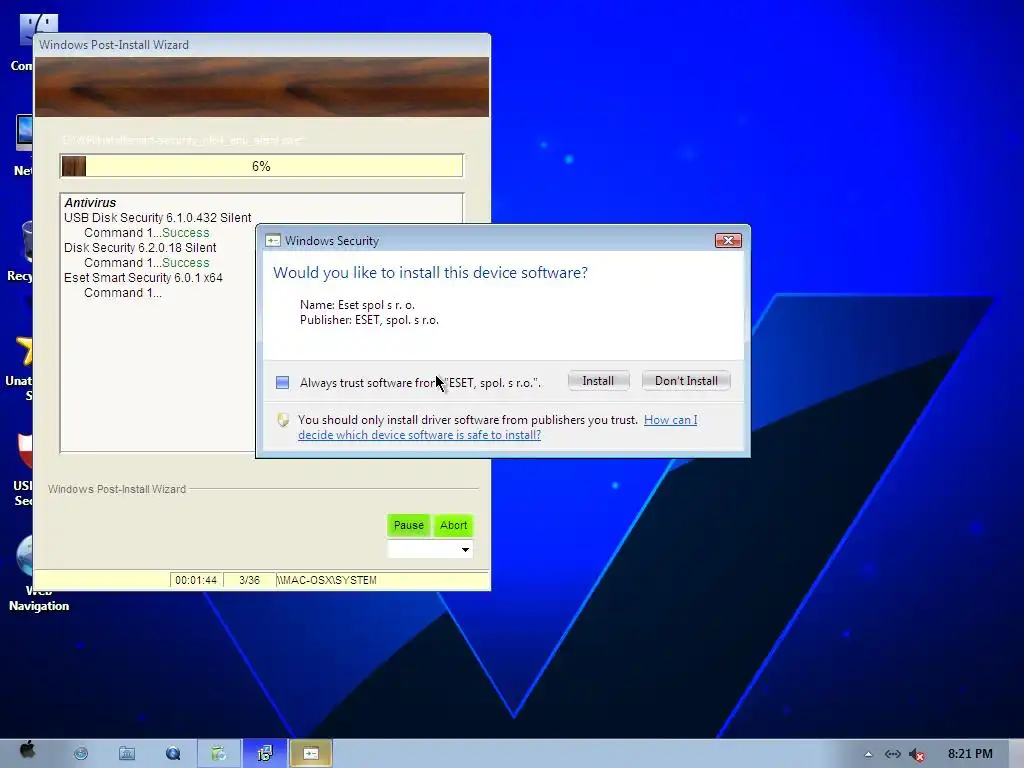The height and width of the screenshot is (768, 1024).
Task: Click the 8:21 PM clock
Action: pos(970,754)
